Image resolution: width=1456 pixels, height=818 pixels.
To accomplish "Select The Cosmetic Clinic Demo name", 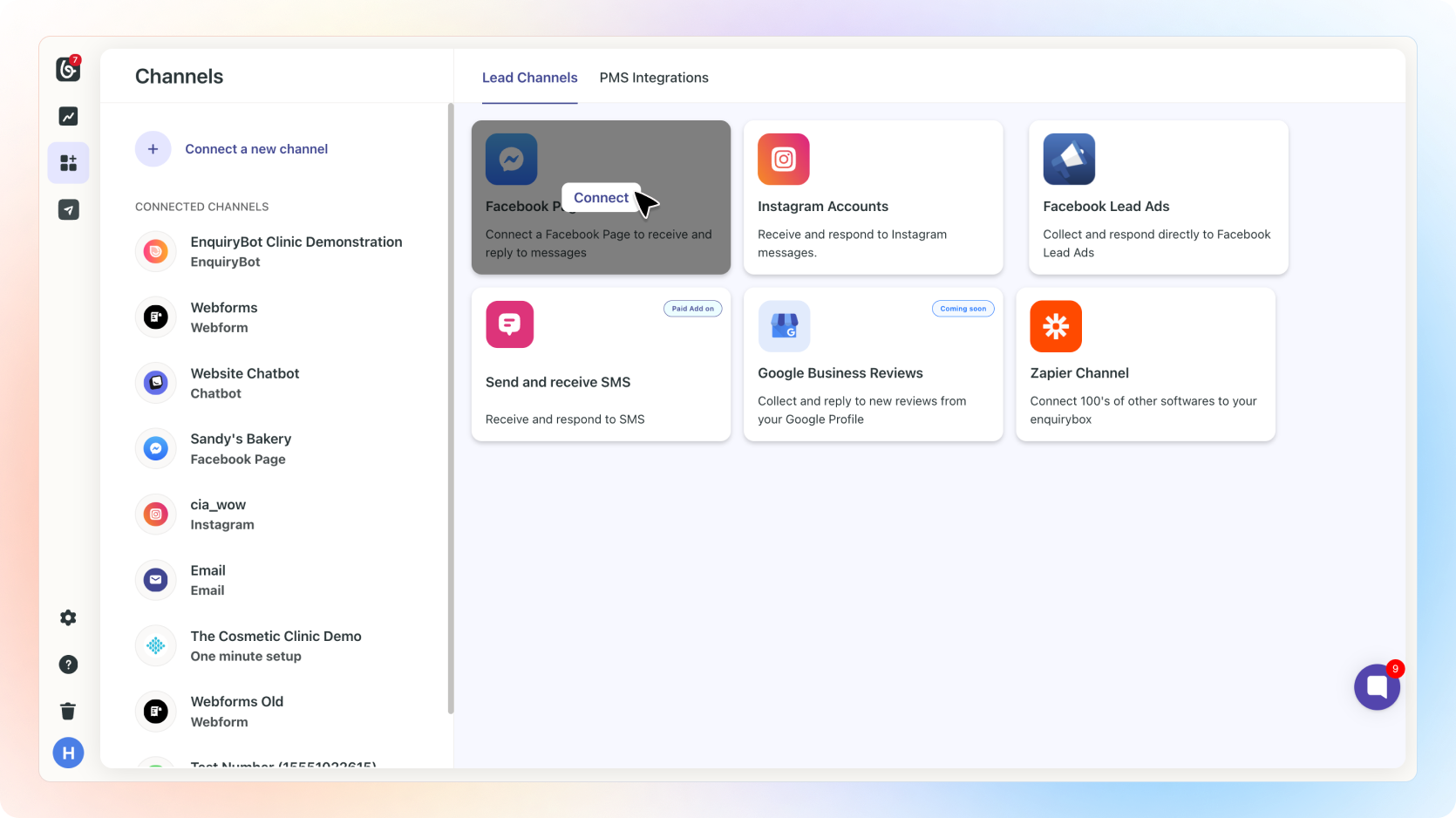I will click(276, 637).
